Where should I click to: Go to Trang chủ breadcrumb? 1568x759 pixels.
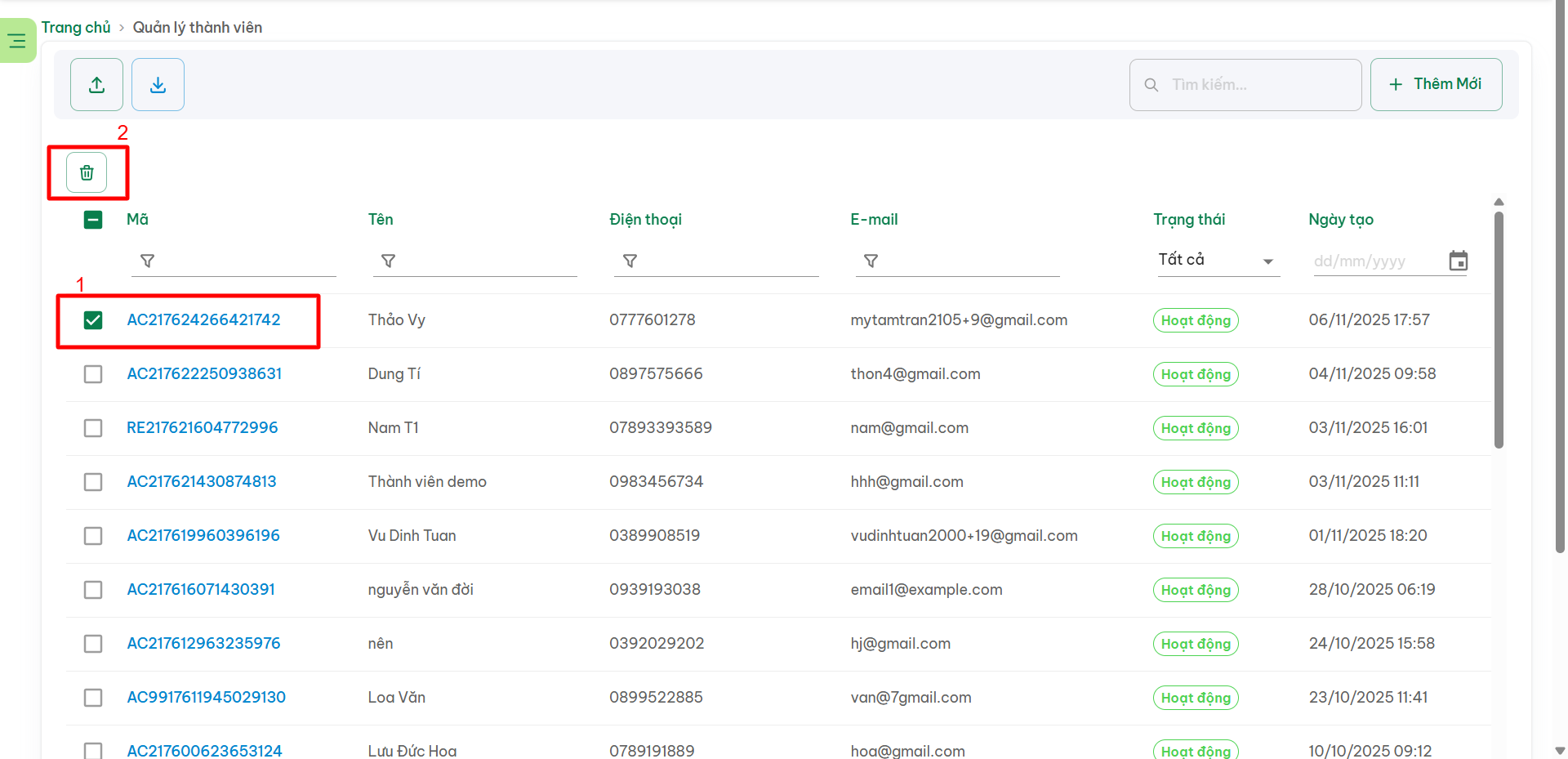tap(76, 28)
